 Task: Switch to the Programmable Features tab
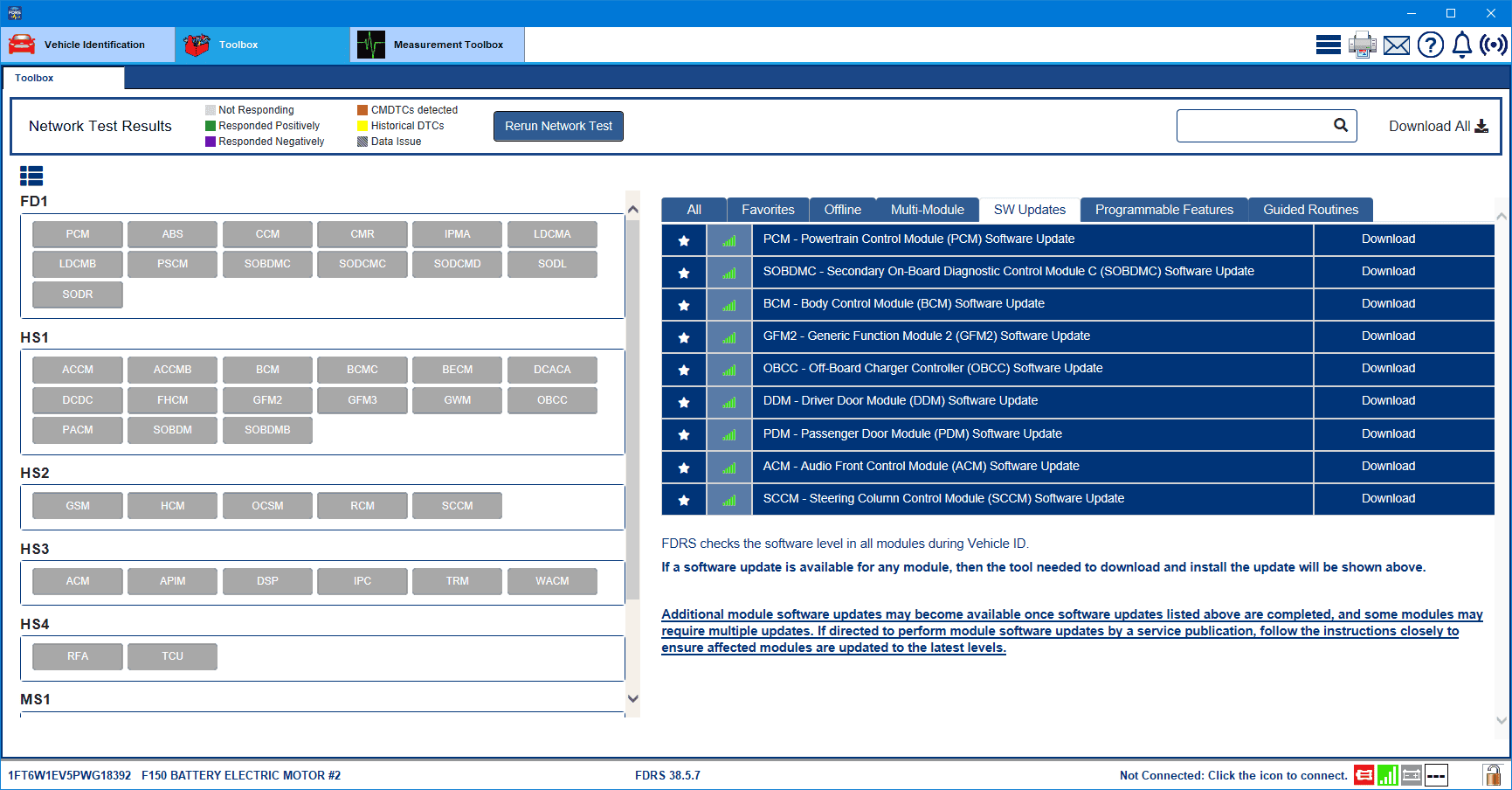pos(1163,210)
